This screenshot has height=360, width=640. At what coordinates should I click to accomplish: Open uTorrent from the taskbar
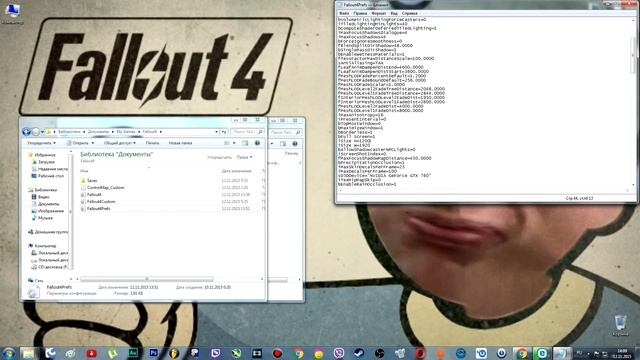click(112, 353)
